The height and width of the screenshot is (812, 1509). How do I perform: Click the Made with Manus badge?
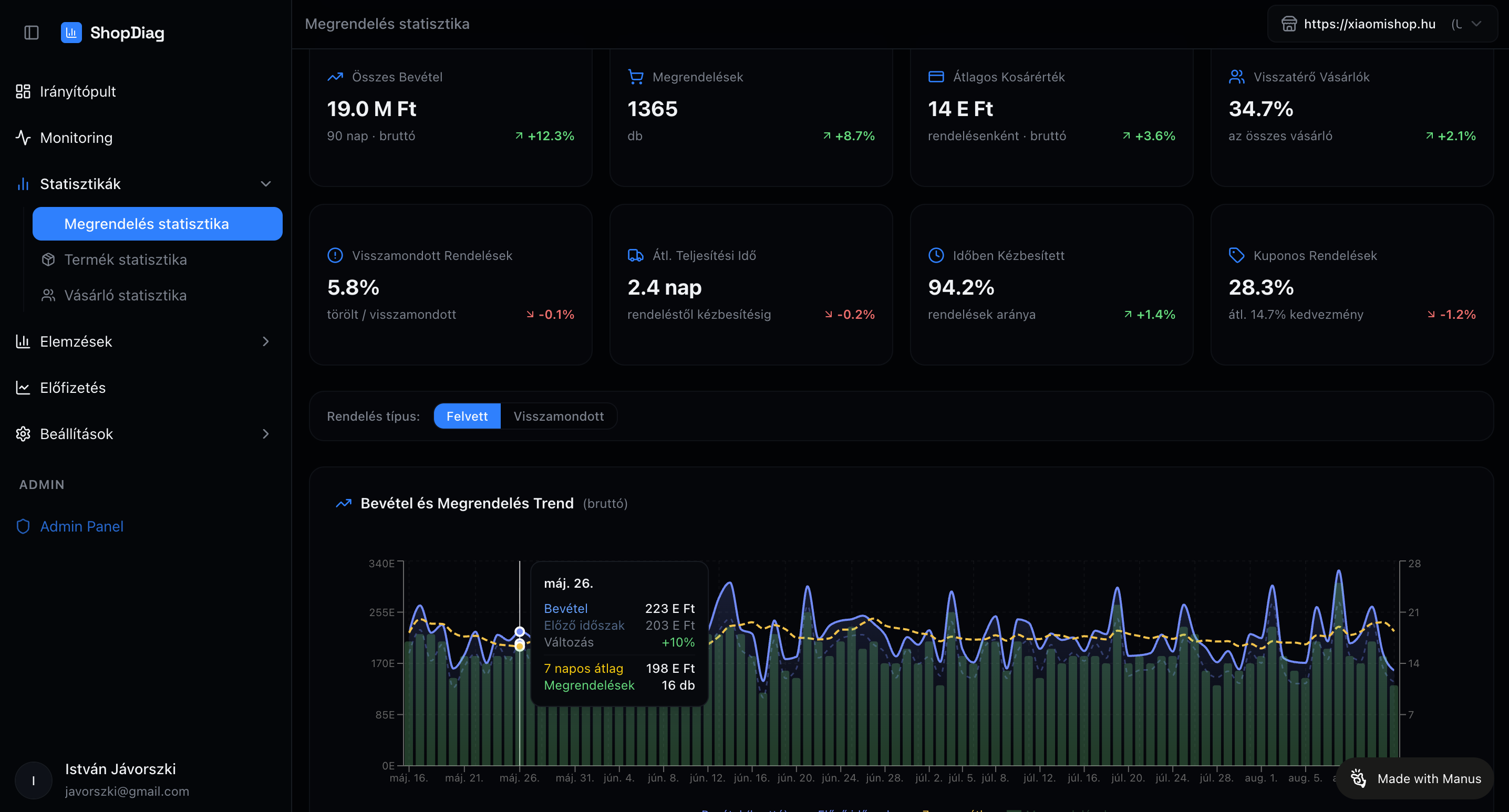point(1414,778)
